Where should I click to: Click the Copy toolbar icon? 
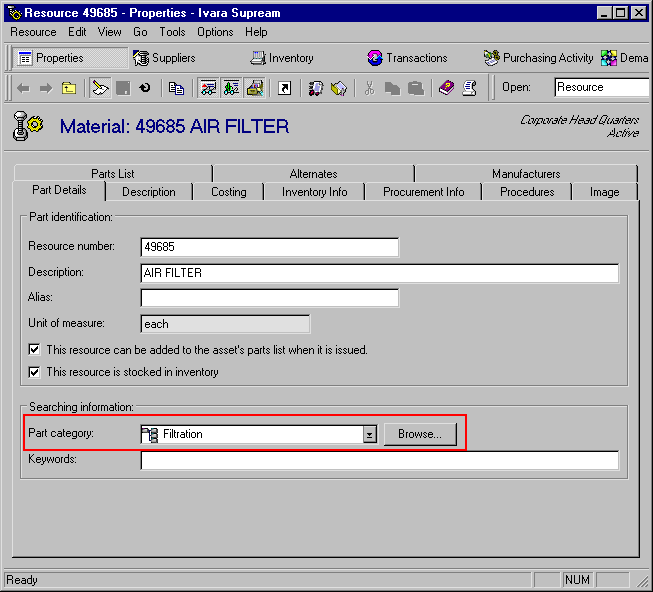point(392,88)
